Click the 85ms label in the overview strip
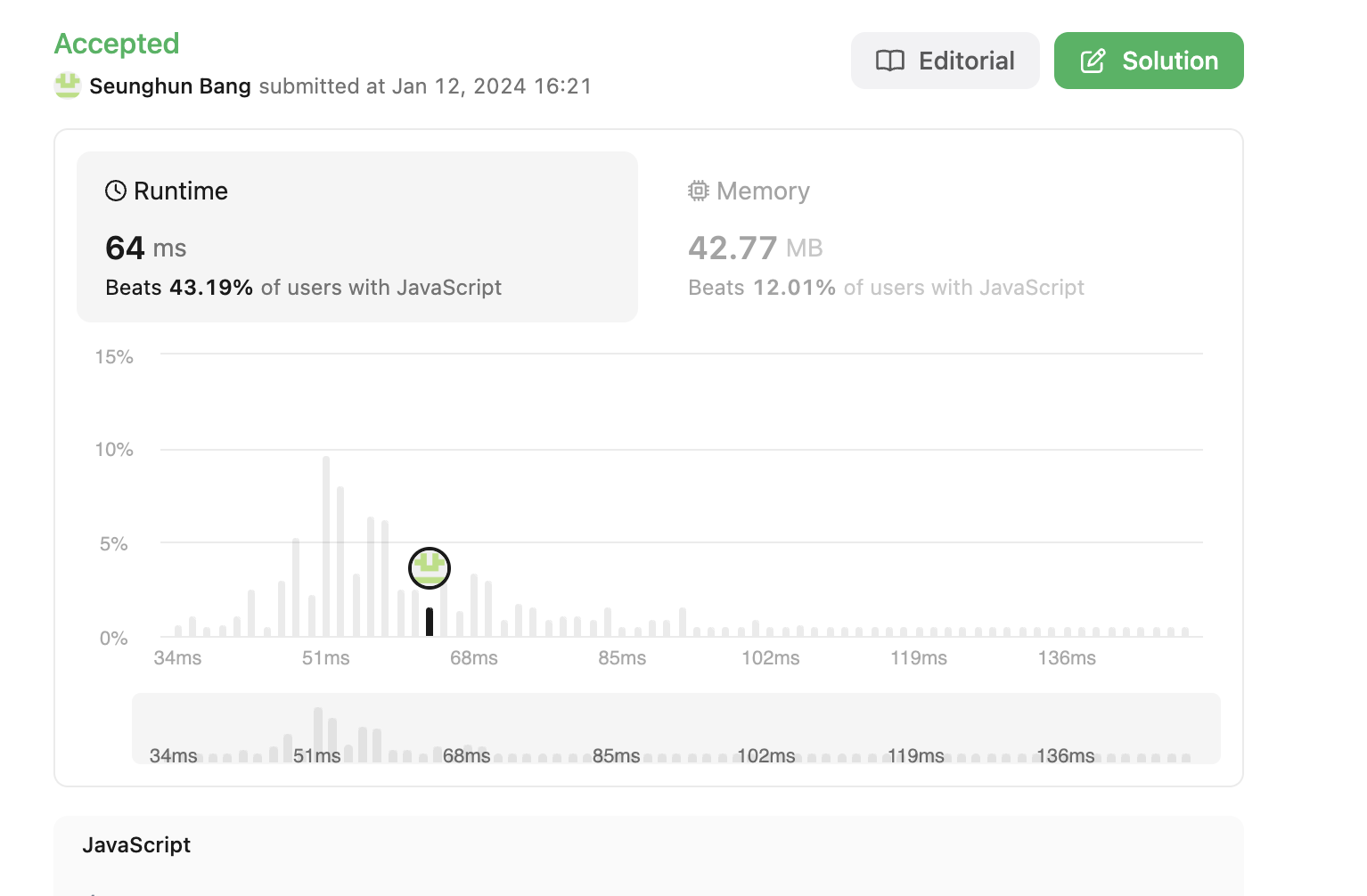1367x896 pixels. point(617,755)
